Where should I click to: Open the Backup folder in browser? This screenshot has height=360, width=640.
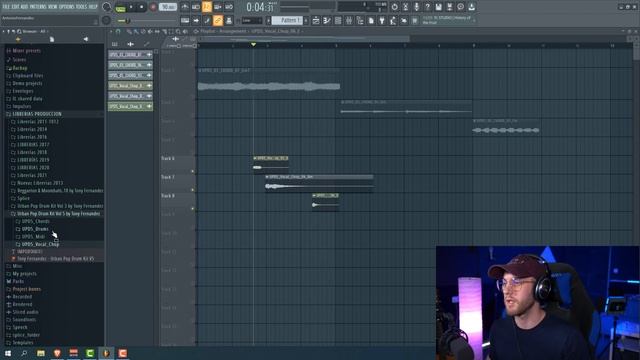click(x=20, y=68)
